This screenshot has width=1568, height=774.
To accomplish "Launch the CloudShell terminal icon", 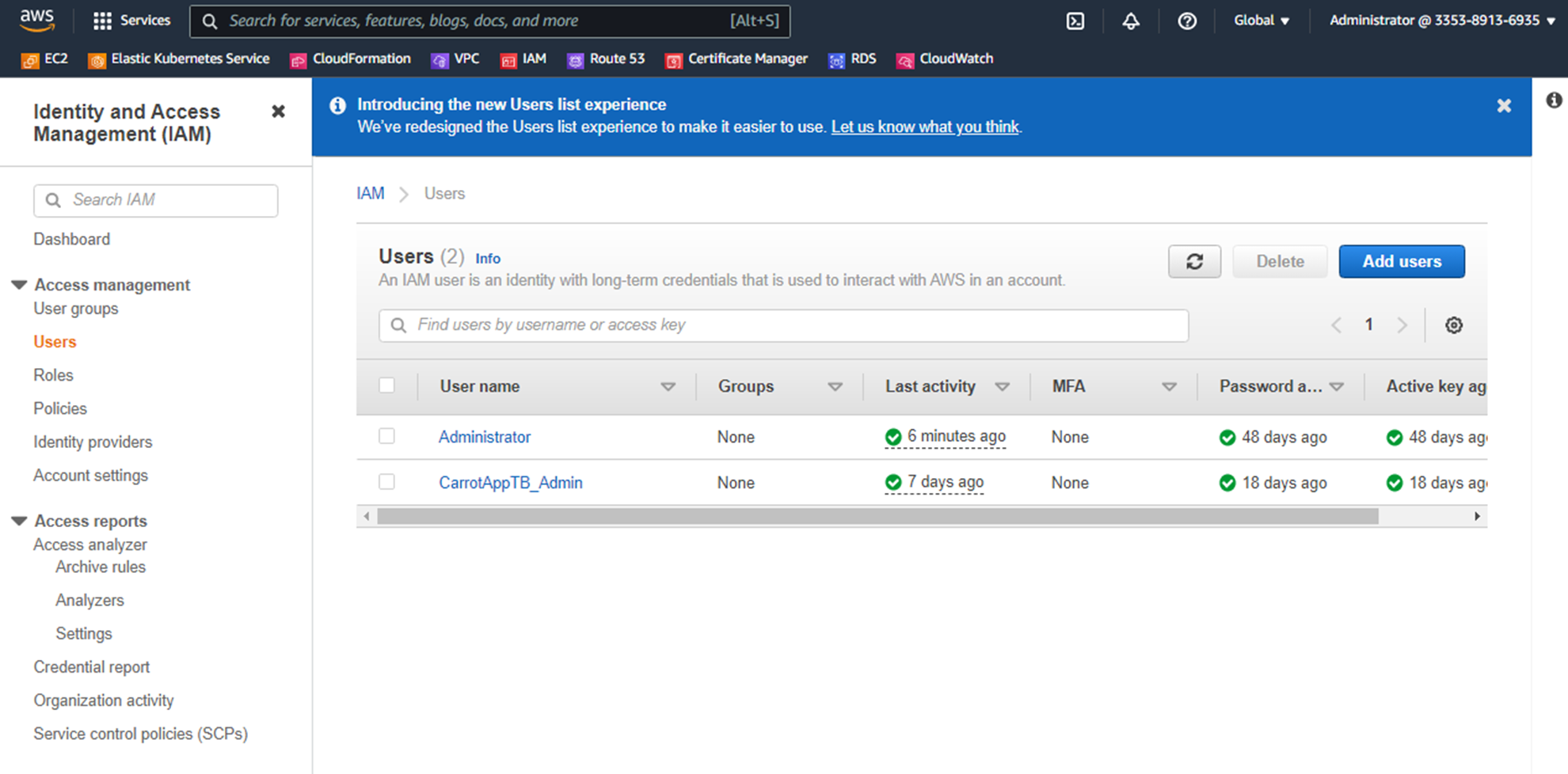I will pos(1075,21).
